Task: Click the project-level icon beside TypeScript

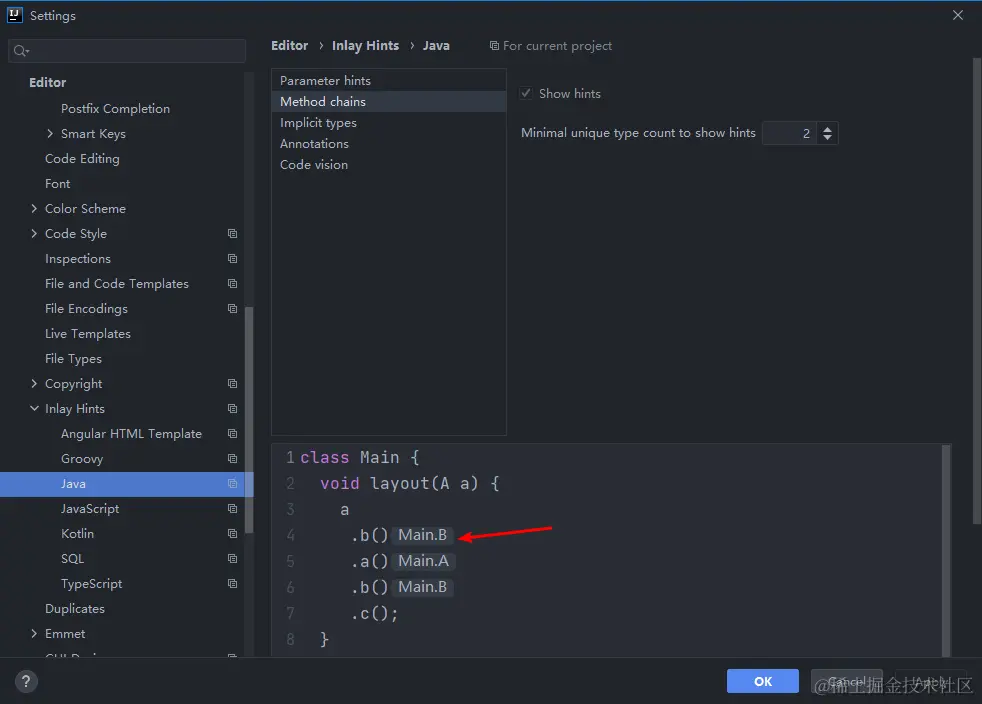Action: point(232,584)
